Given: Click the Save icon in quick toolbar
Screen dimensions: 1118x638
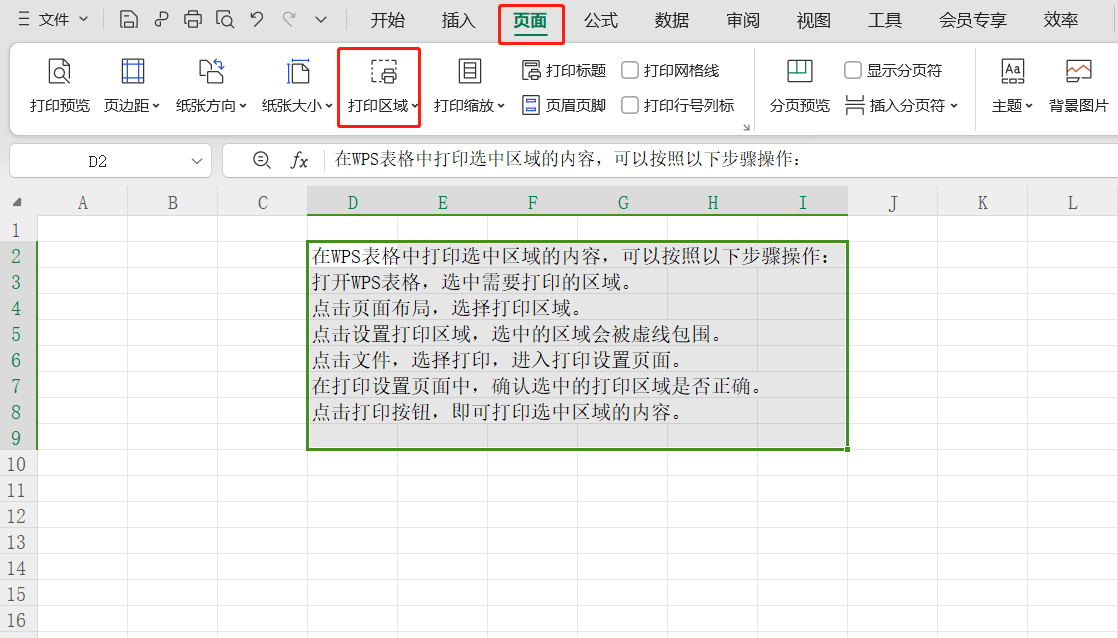Looking at the screenshot, I should point(128,19).
